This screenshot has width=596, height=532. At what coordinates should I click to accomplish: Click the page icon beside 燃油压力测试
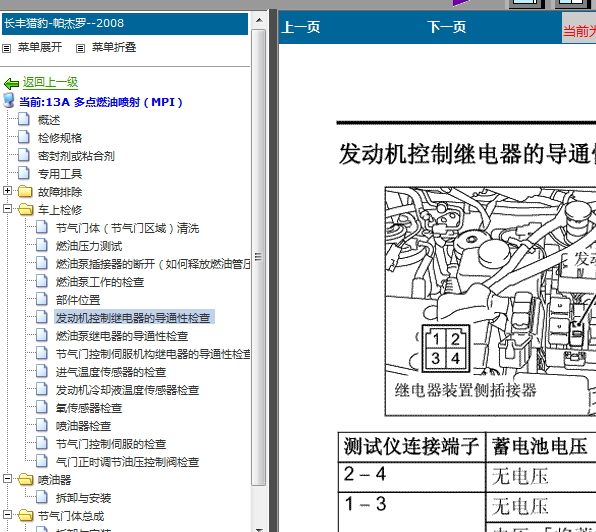coord(42,245)
